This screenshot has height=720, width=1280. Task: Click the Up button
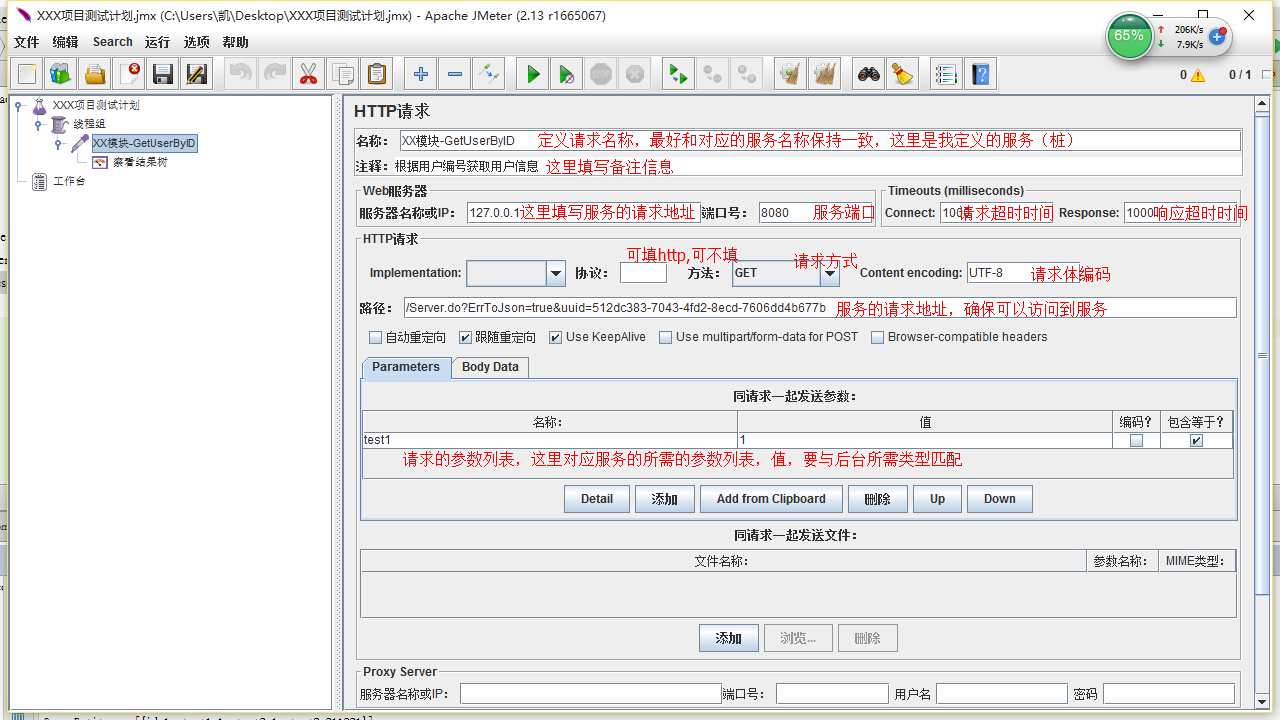click(x=937, y=499)
